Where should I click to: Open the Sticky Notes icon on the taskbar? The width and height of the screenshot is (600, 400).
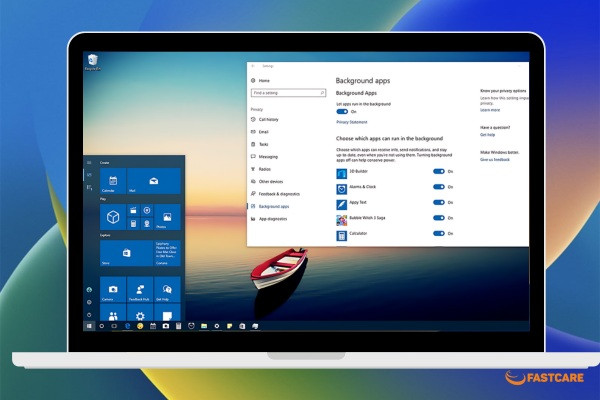230,326
